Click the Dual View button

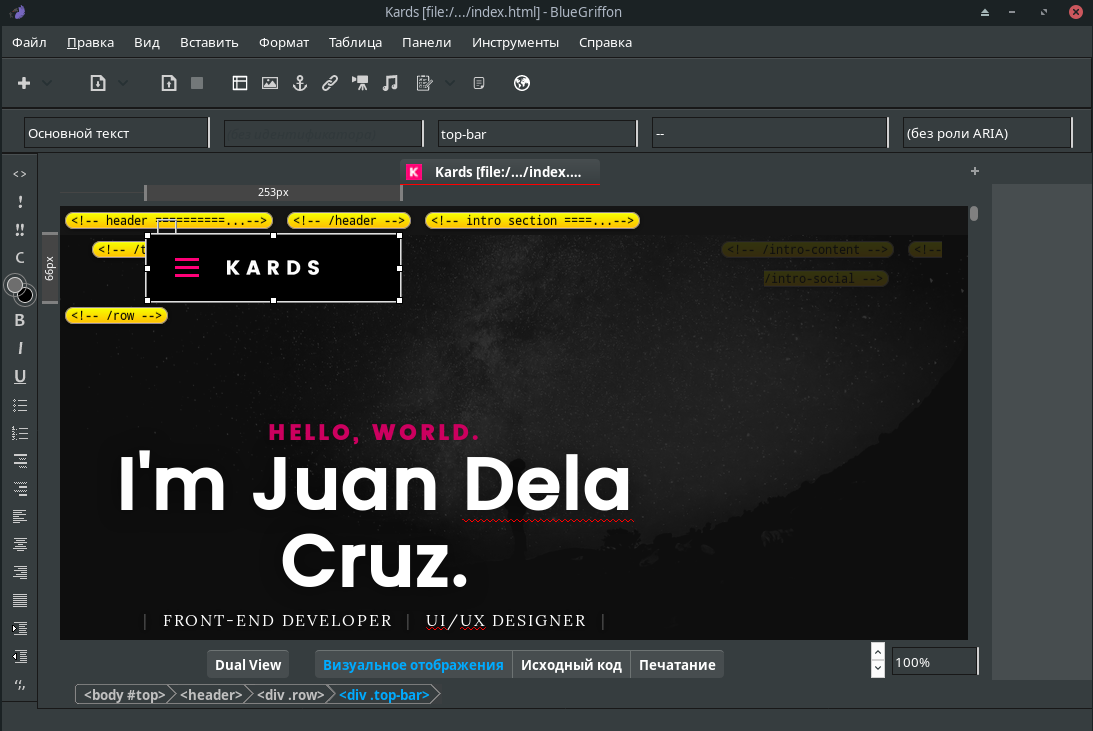coord(248,665)
